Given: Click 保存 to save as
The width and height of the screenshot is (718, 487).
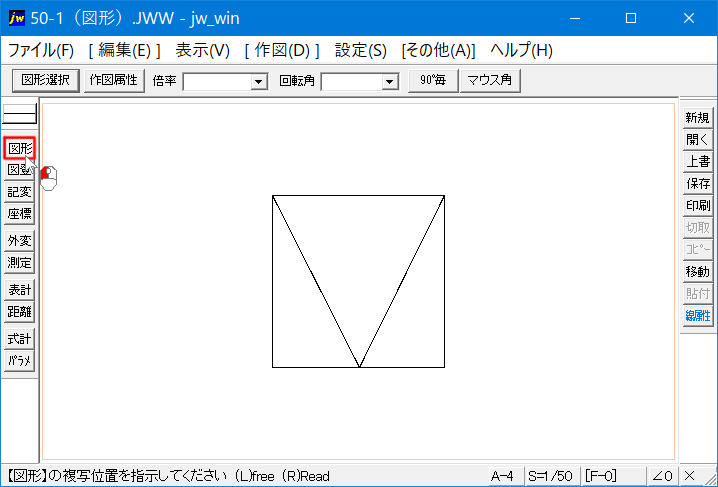Looking at the screenshot, I should click(697, 184).
